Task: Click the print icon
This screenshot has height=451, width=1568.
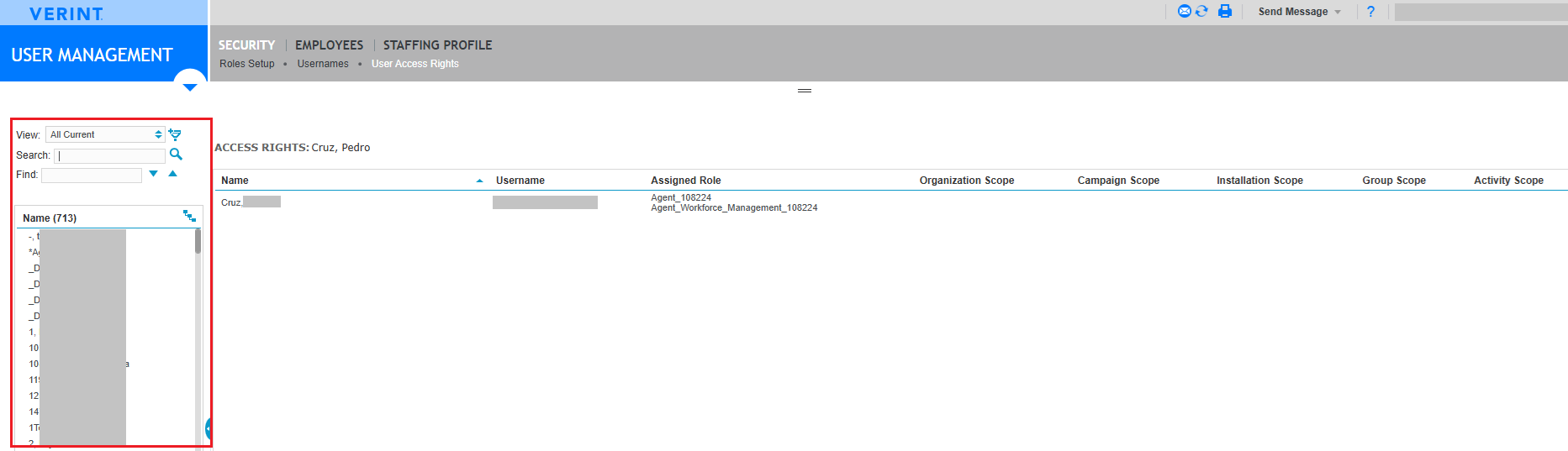Action: pyautogui.click(x=1225, y=11)
